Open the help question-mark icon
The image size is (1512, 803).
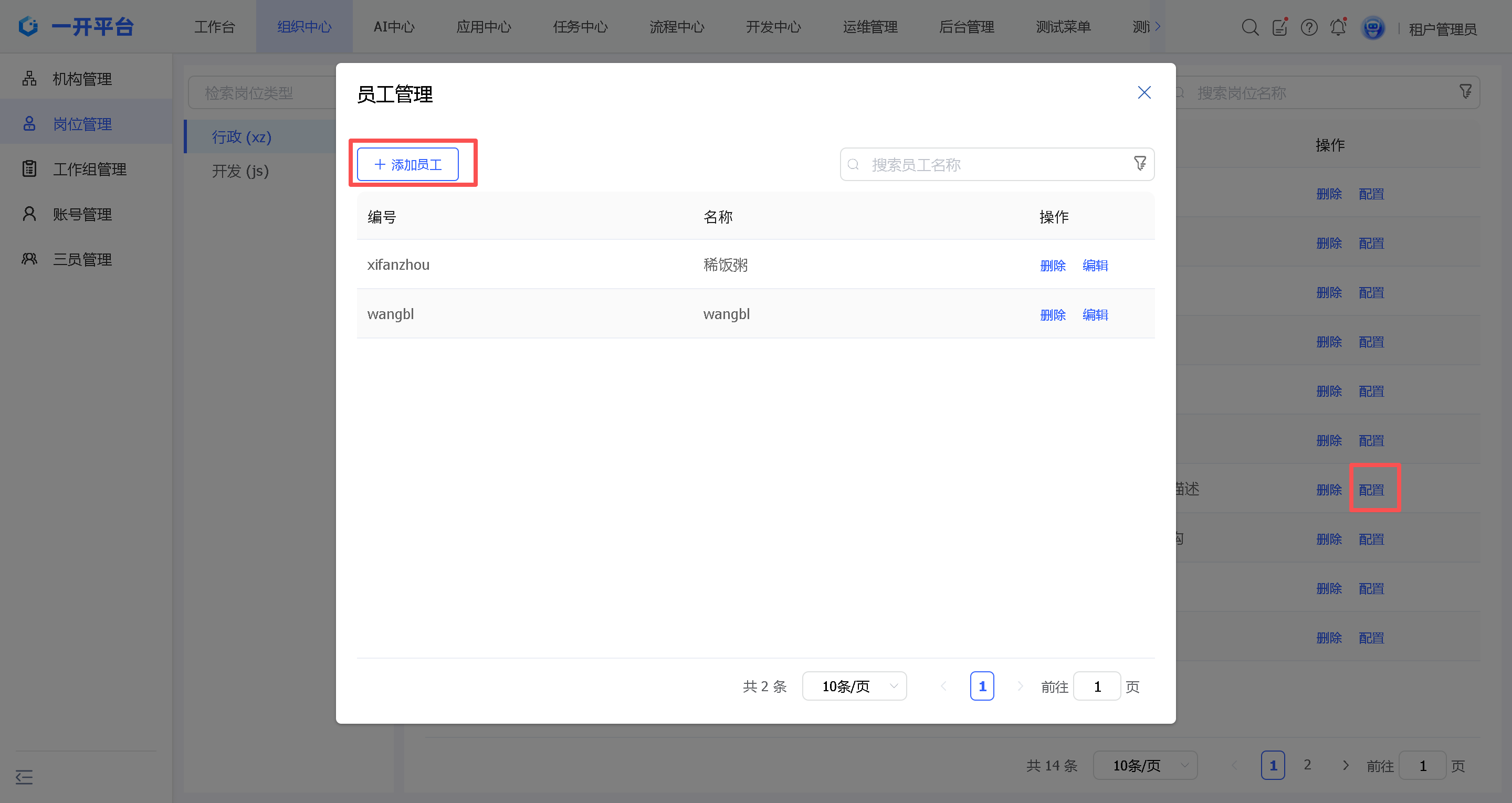pos(1308,27)
